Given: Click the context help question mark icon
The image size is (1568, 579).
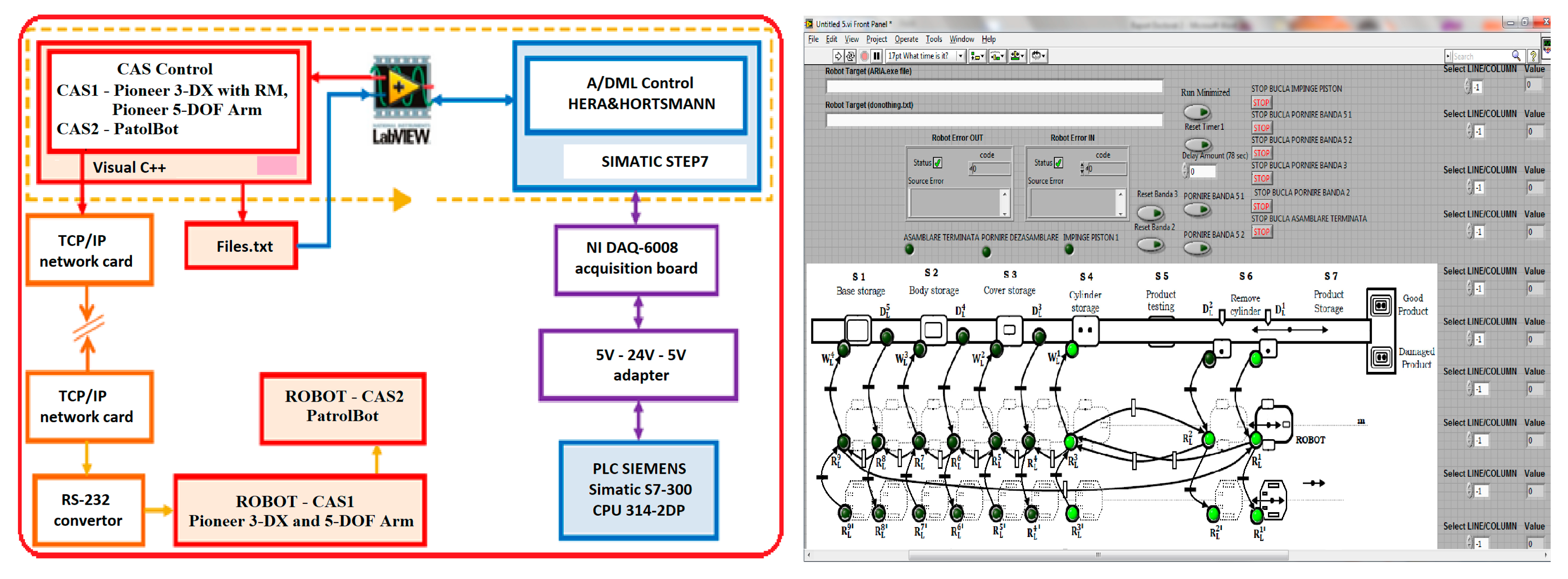Looking at the screenshot, I should [1533, 56].
